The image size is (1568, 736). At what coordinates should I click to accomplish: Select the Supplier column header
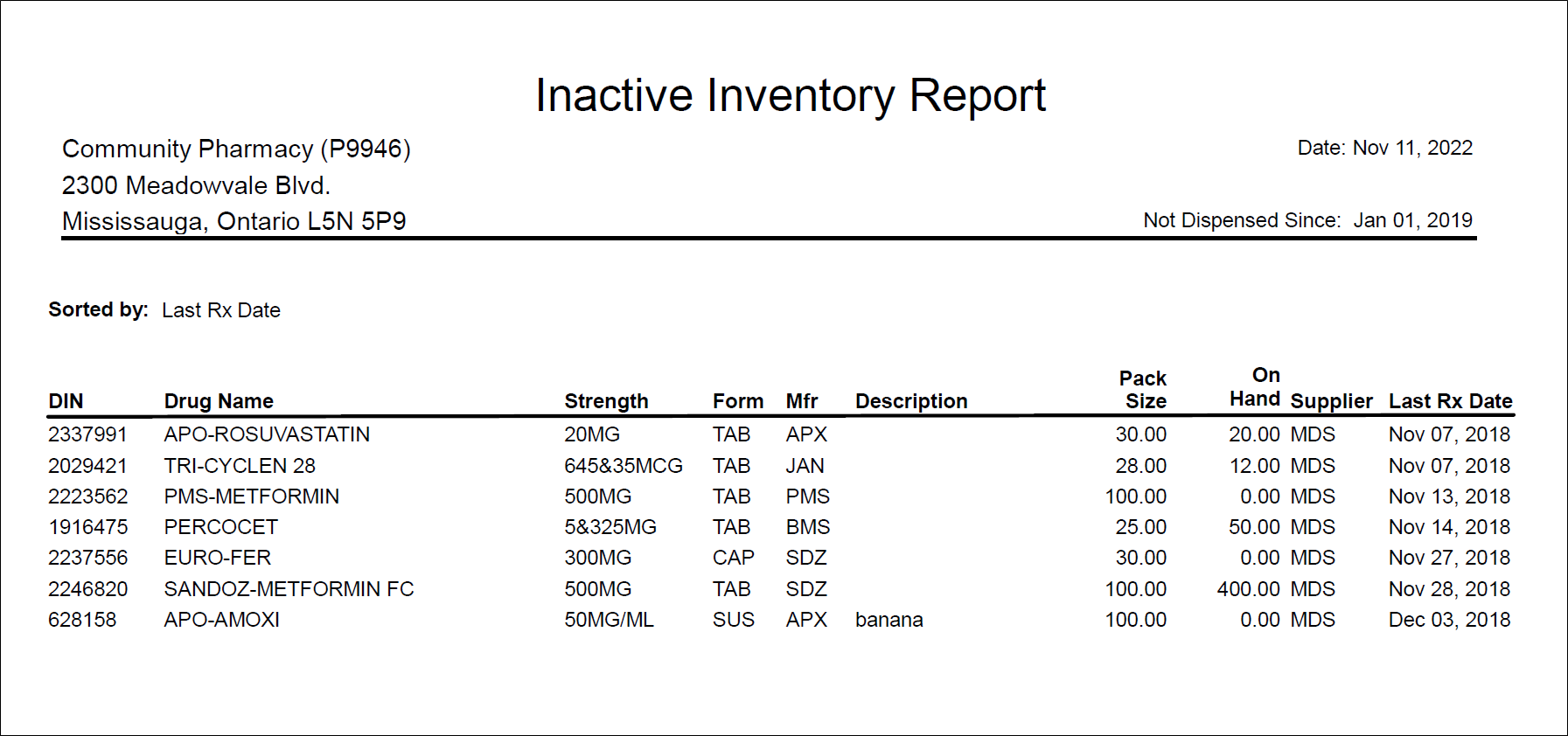(1331, 401)
